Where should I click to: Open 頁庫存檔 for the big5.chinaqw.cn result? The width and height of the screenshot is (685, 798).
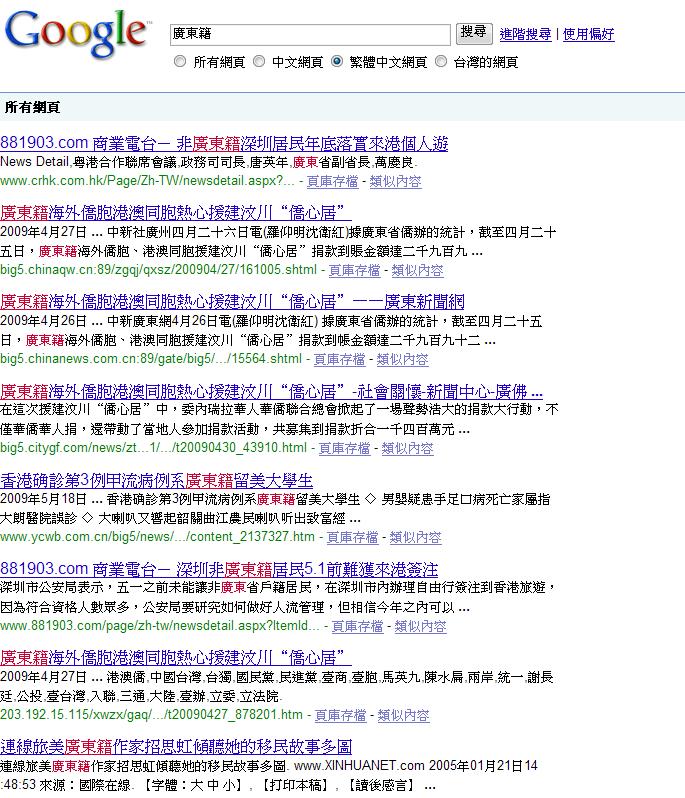pos(354,270)
